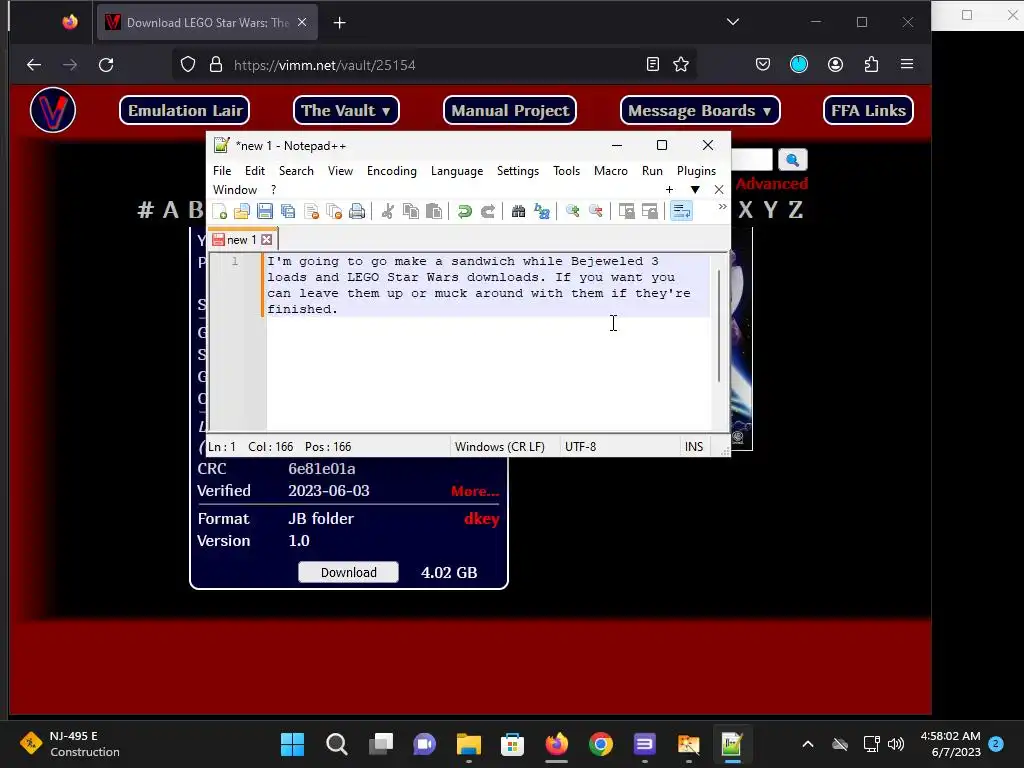Toggle the Word wrap toolbar button
This screenshot has height=768, width=1024.
(x=680, y=212)
